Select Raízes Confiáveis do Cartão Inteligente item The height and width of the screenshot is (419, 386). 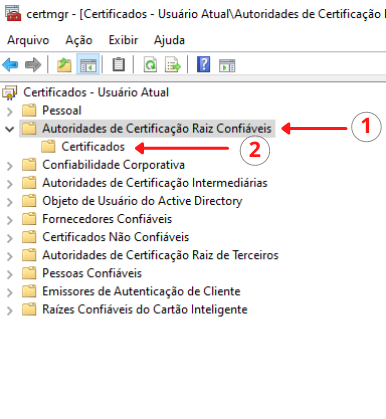[x=145, y=309]
